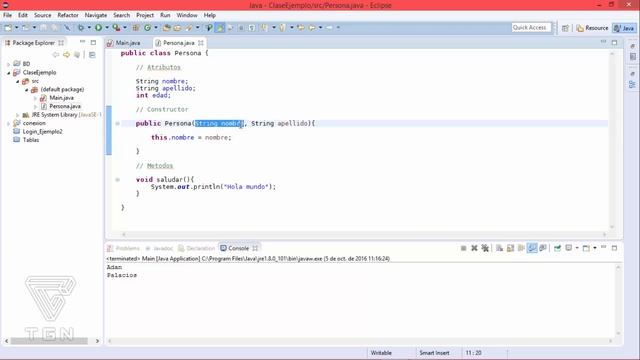
Task: Click the New file toolbar icon
Action: (8, 27)
